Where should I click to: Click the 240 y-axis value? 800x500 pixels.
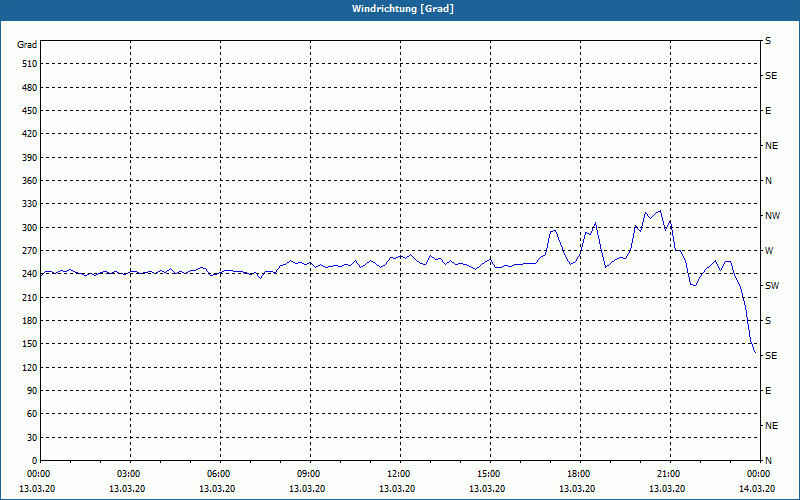click(30, 274)
